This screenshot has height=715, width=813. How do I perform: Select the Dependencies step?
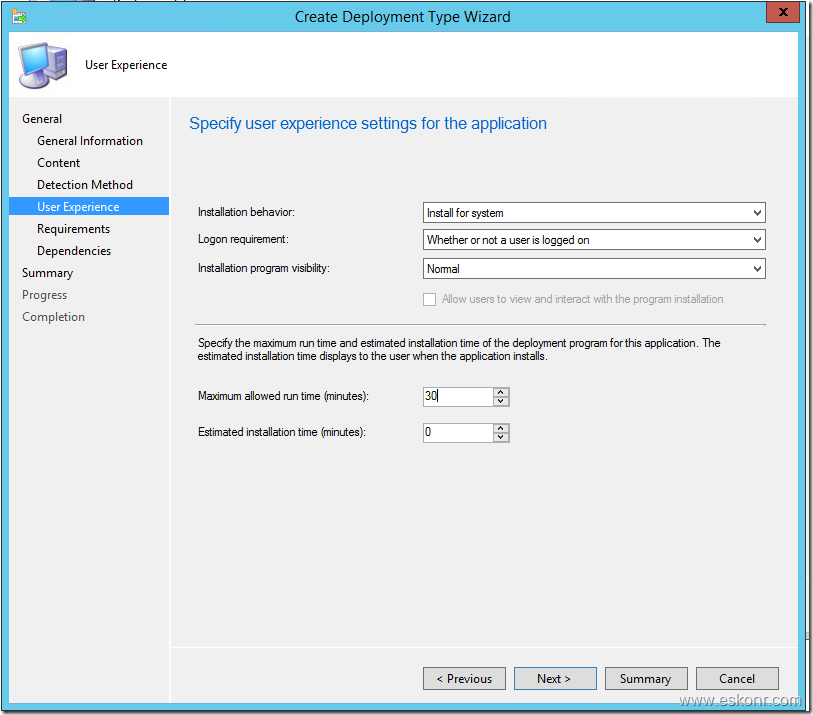[75, 250]
